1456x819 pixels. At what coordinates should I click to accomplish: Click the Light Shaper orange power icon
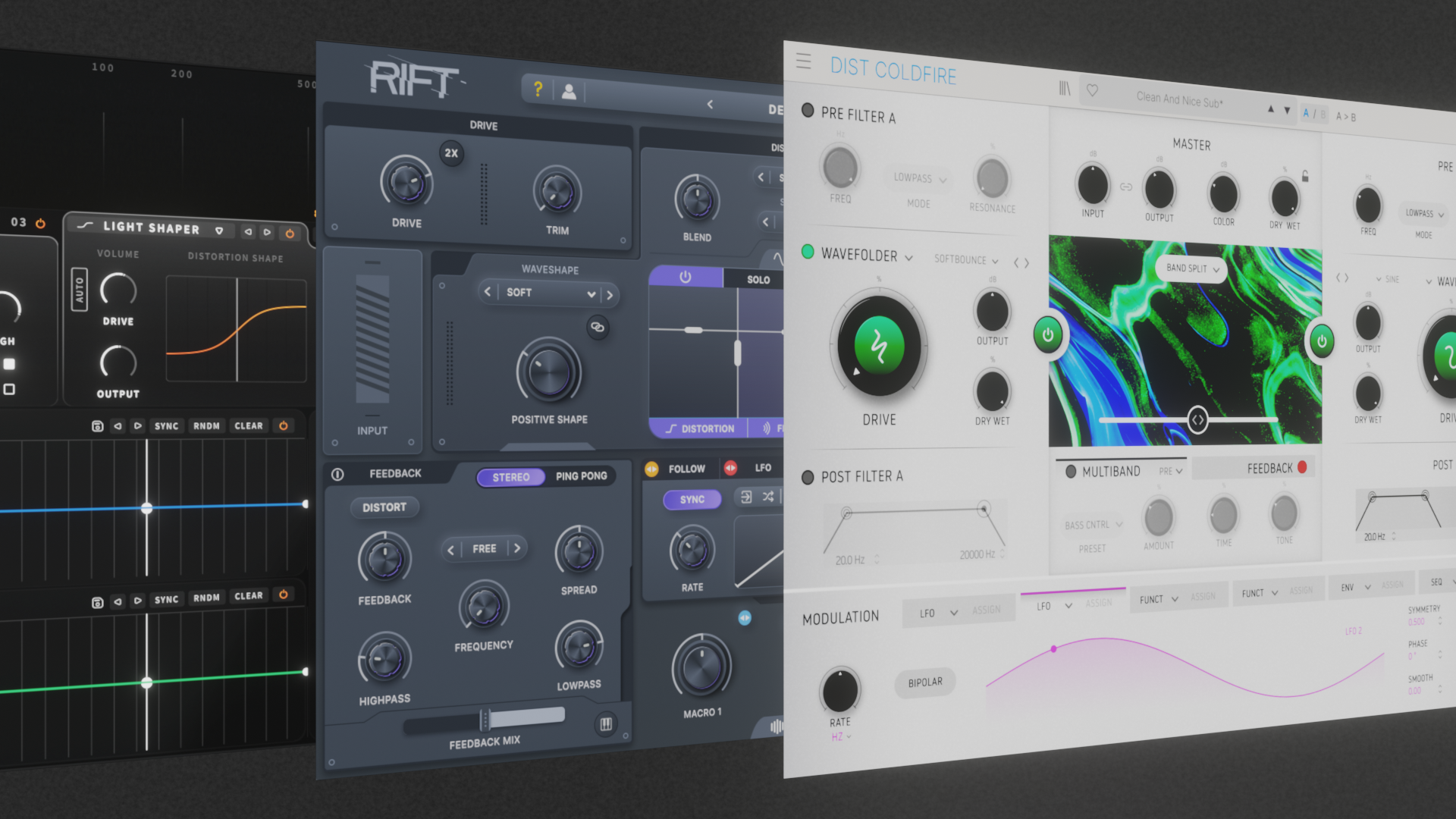(289, 233)
